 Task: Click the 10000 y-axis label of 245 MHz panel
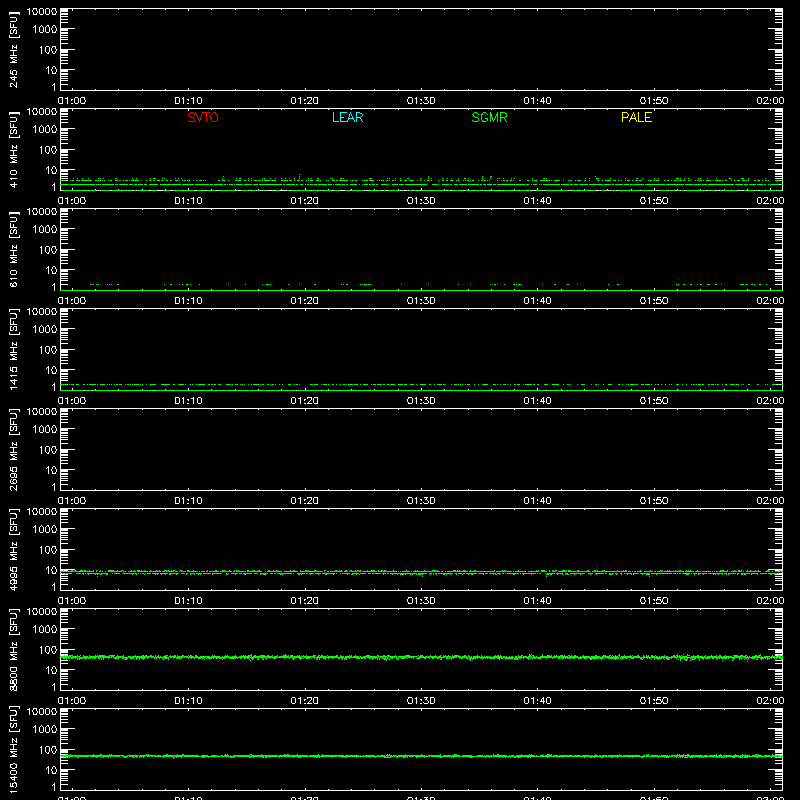coord(42,12)
